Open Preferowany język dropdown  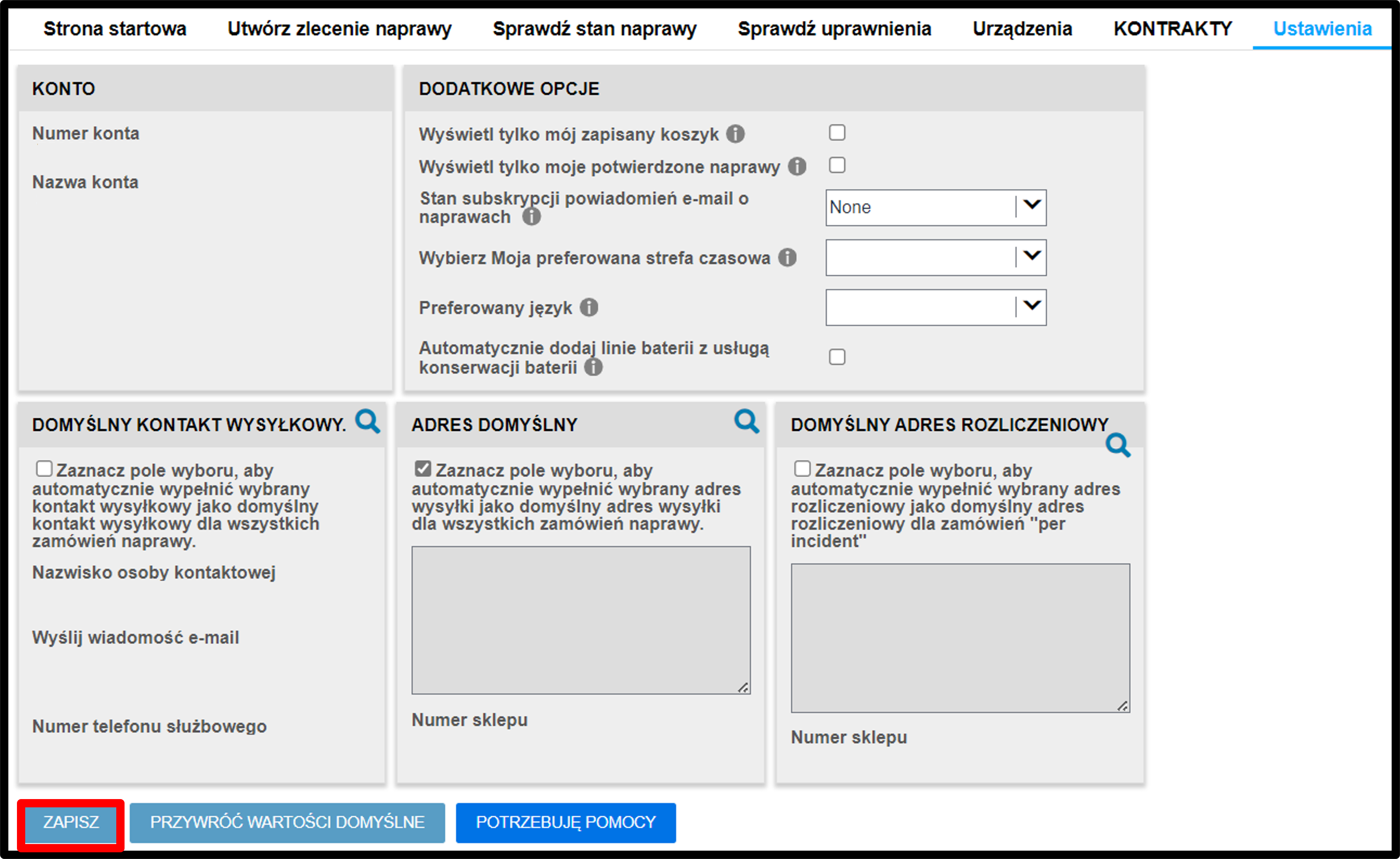click(936, 307)
